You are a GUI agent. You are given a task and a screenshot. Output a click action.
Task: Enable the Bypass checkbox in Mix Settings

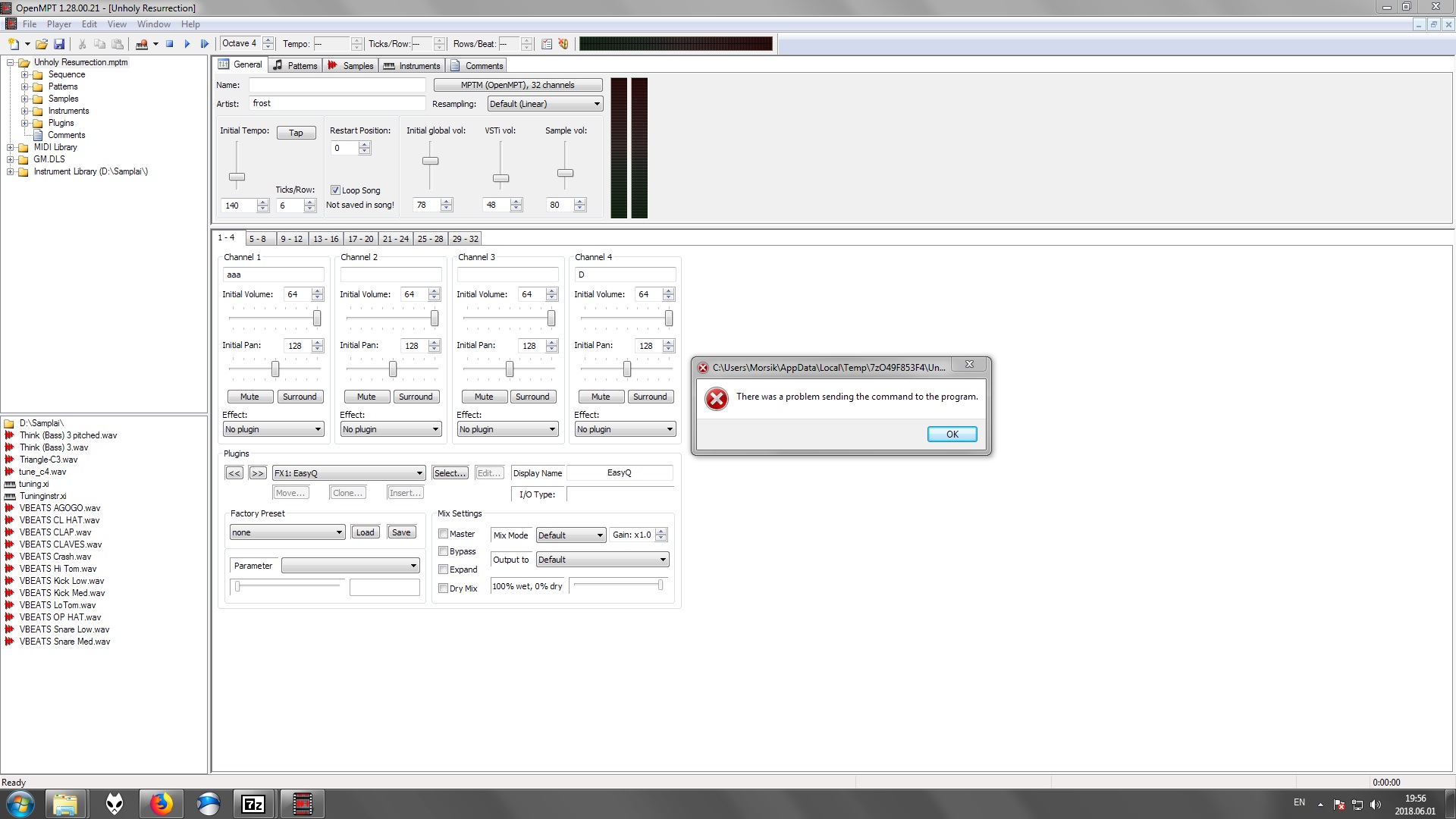coord(444,551)
